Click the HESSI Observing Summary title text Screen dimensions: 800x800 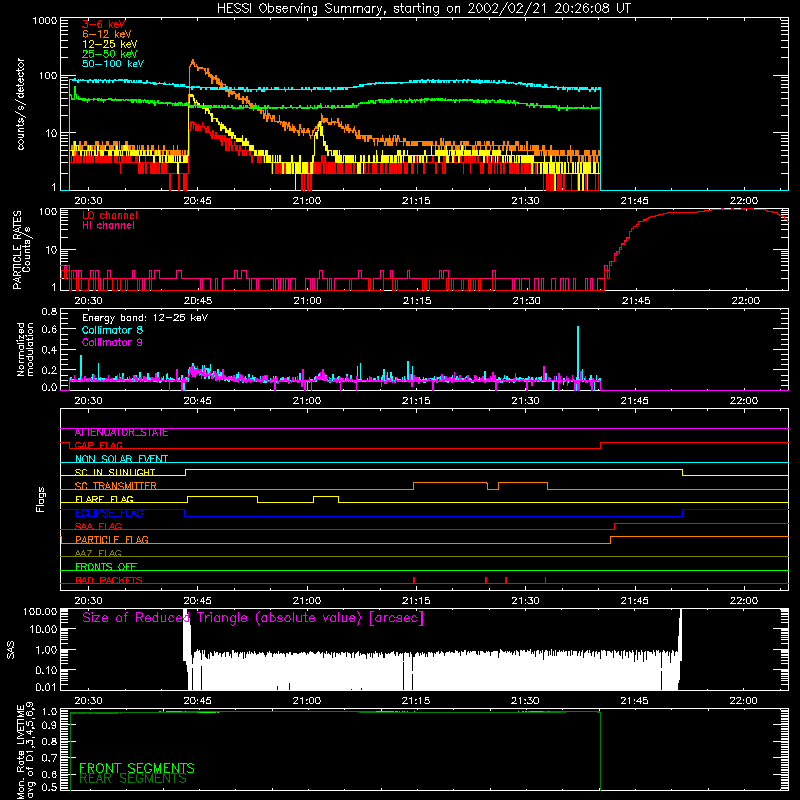(423, 9)
